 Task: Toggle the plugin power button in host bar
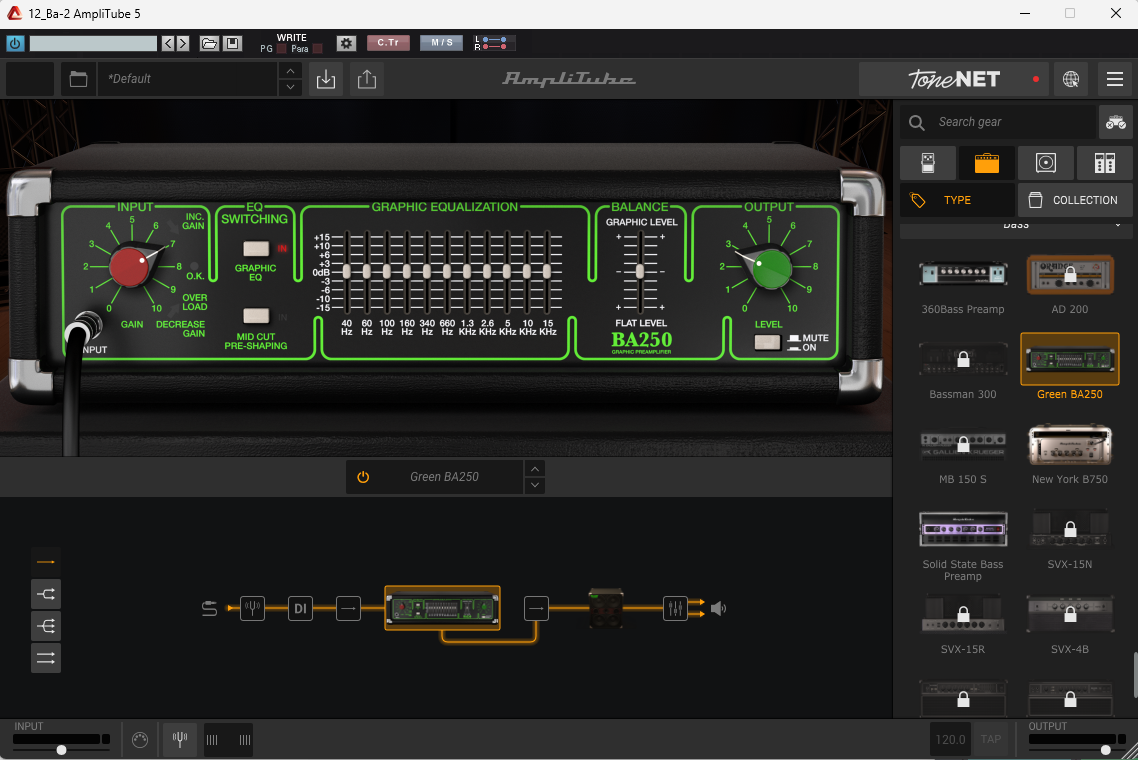click(15, 44)
